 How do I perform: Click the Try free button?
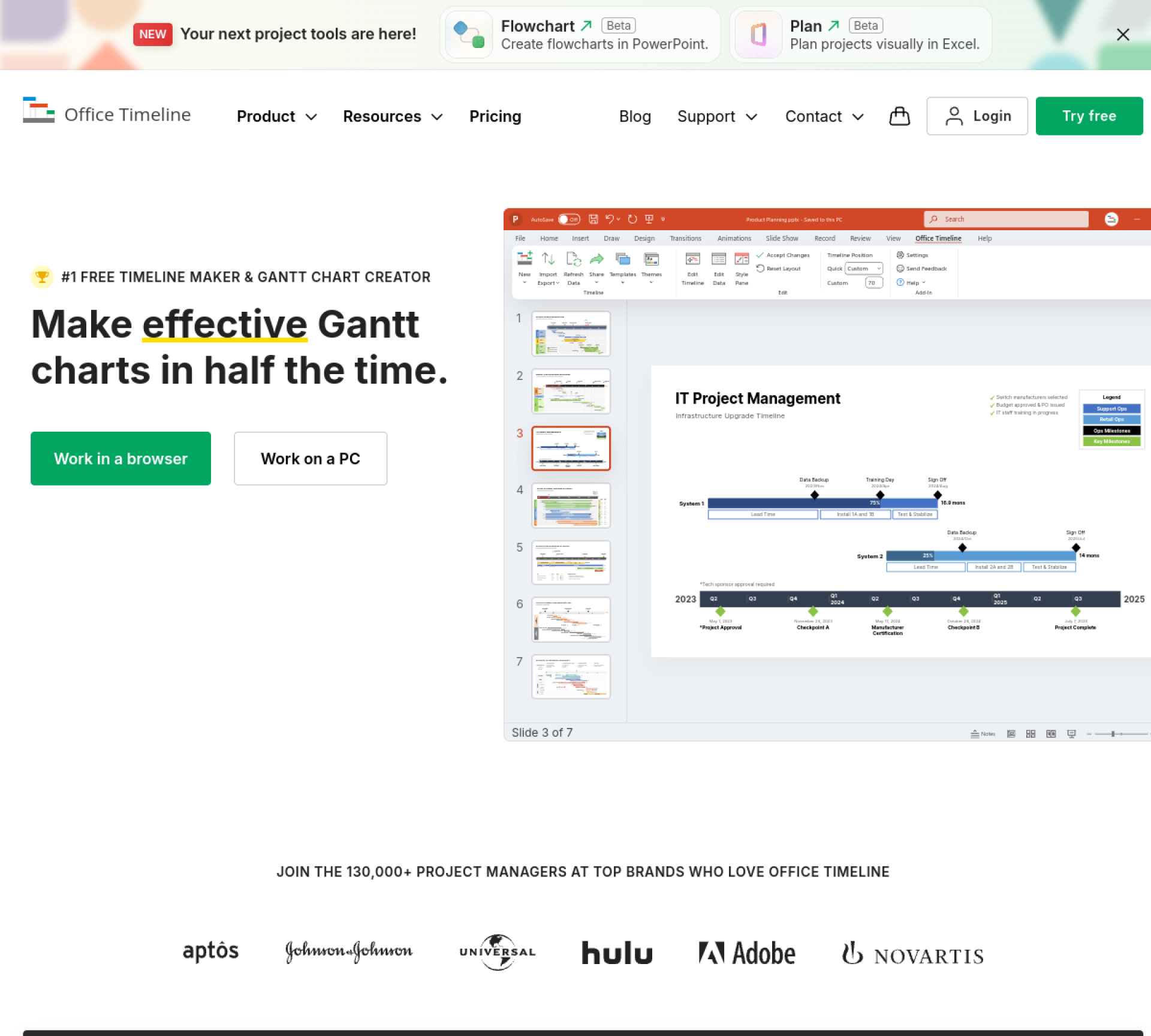point(1089,116)
